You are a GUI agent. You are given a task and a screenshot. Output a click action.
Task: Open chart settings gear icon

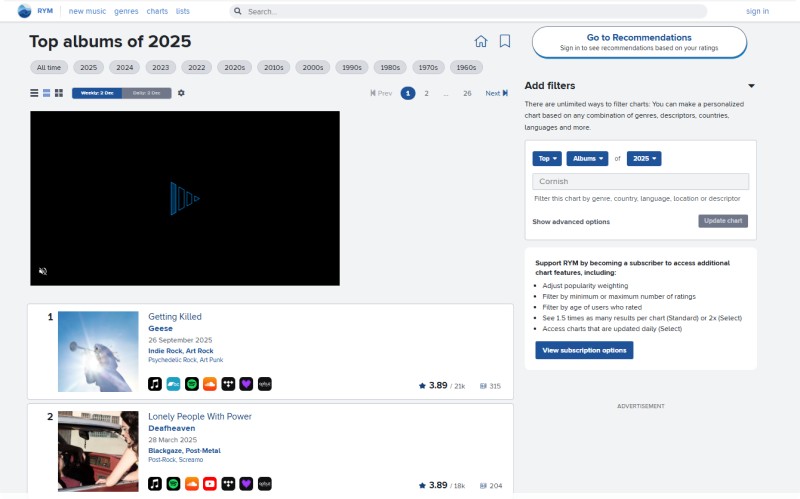[181, 93]
